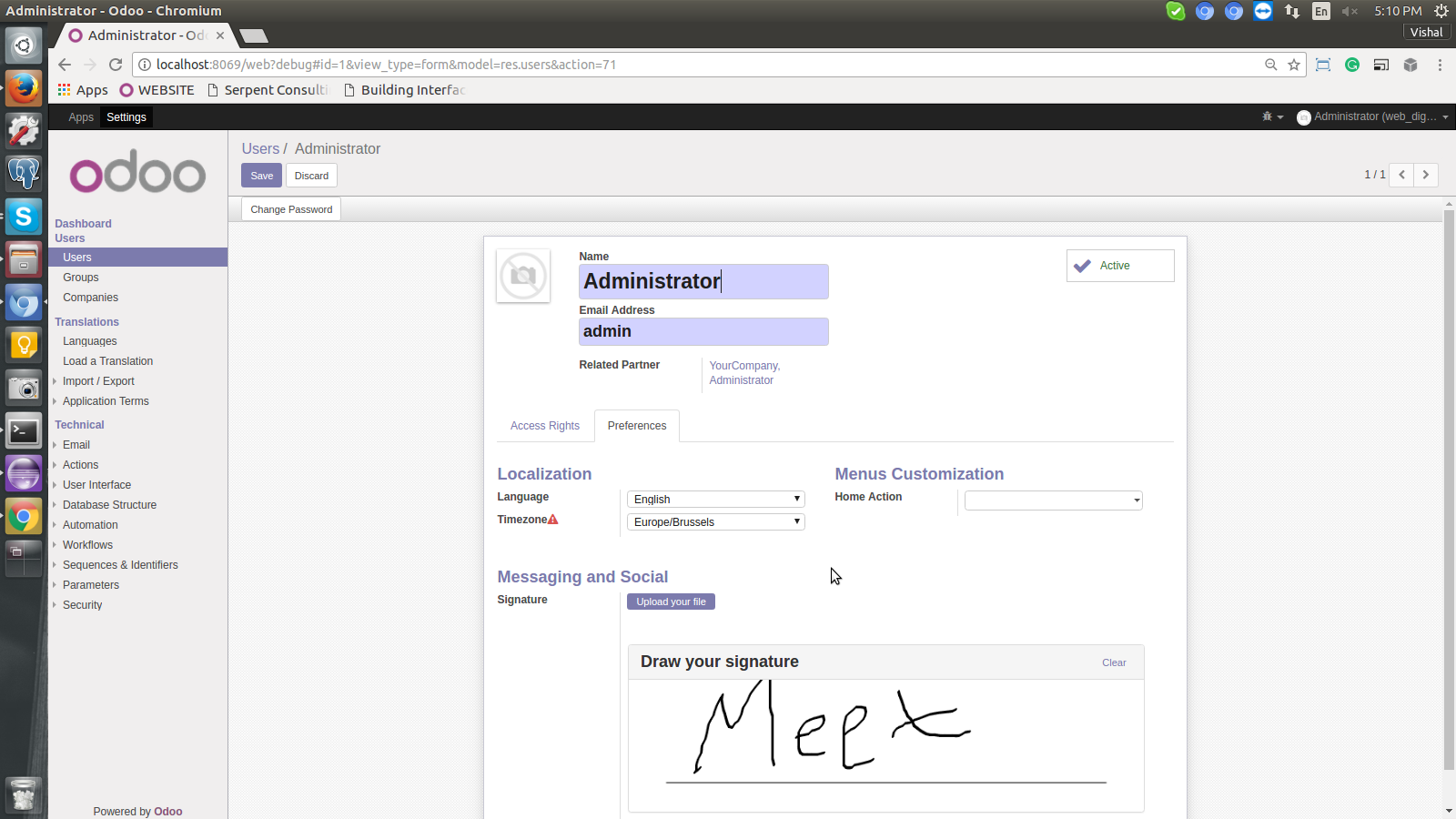Reload the page in browser
The width and height of the screenshot is (1456, 819).
(x=116, y=65)
